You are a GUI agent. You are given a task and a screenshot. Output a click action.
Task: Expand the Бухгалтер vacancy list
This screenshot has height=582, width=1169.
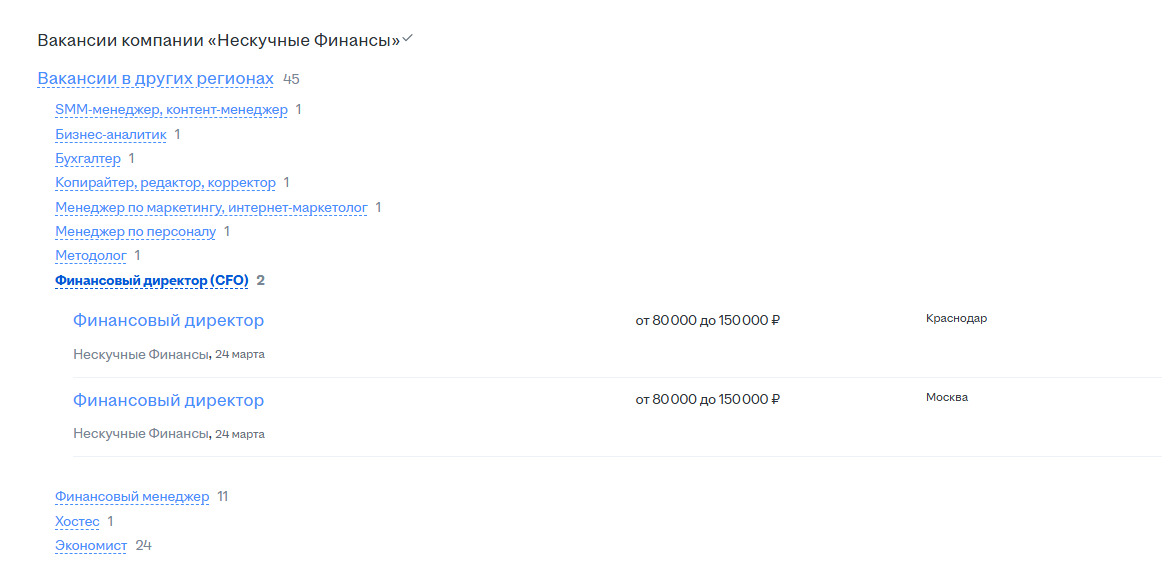[x=88, y=158]
